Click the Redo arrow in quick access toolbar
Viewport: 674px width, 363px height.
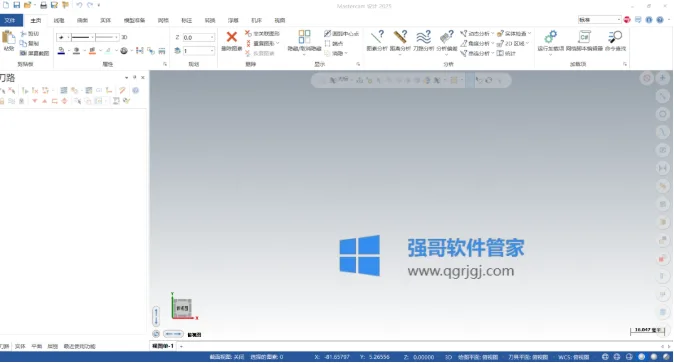90,5
